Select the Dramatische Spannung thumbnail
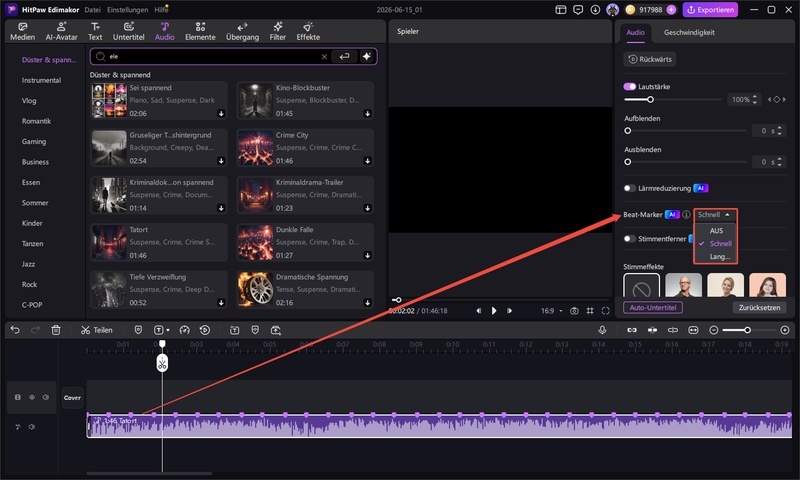Image resolution: width=800 pixels, height=480 pixels. (x=255, y=290)
